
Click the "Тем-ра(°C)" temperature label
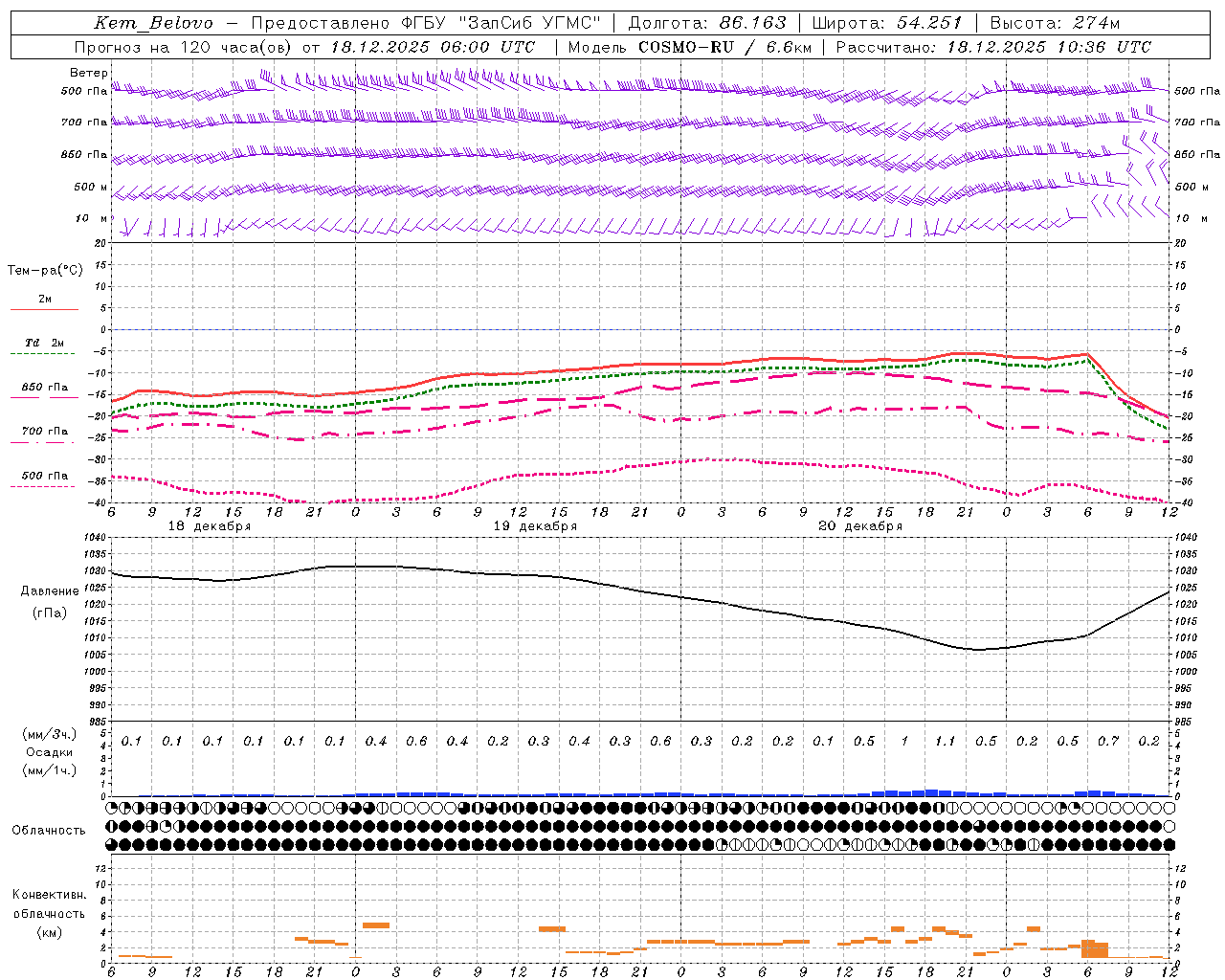(x=45, y=271)
